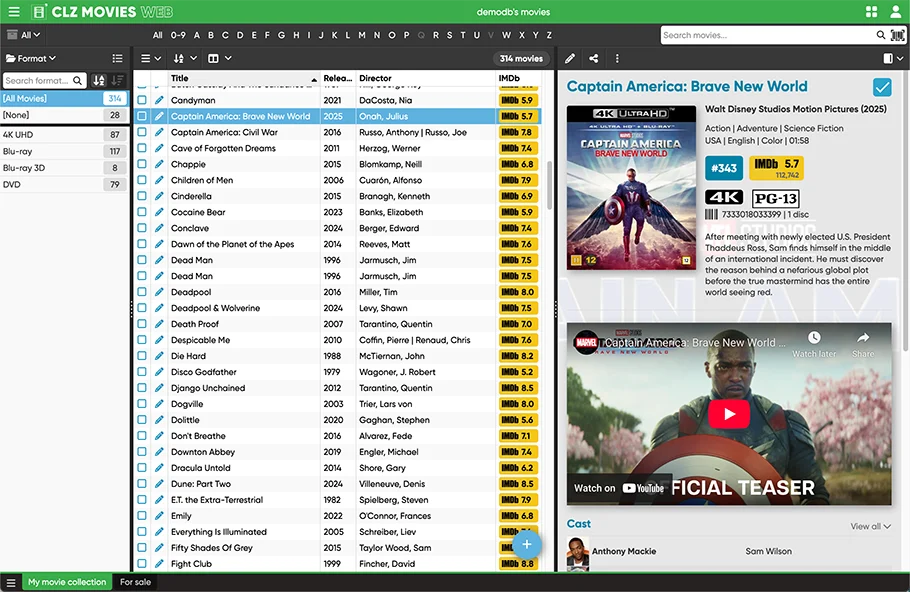Sort folders alphabetically

pyautogui.click(x=99, y=81)
